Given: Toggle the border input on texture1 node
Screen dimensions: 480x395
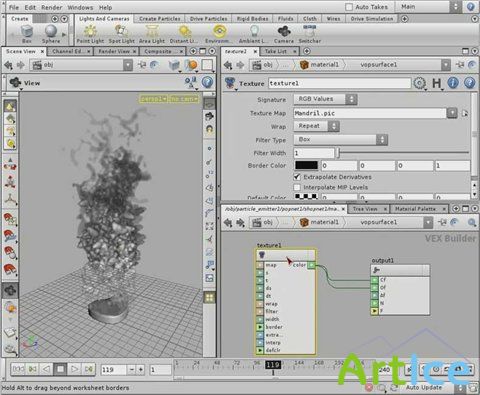Looking at the screenshot, I should point(260,327).
